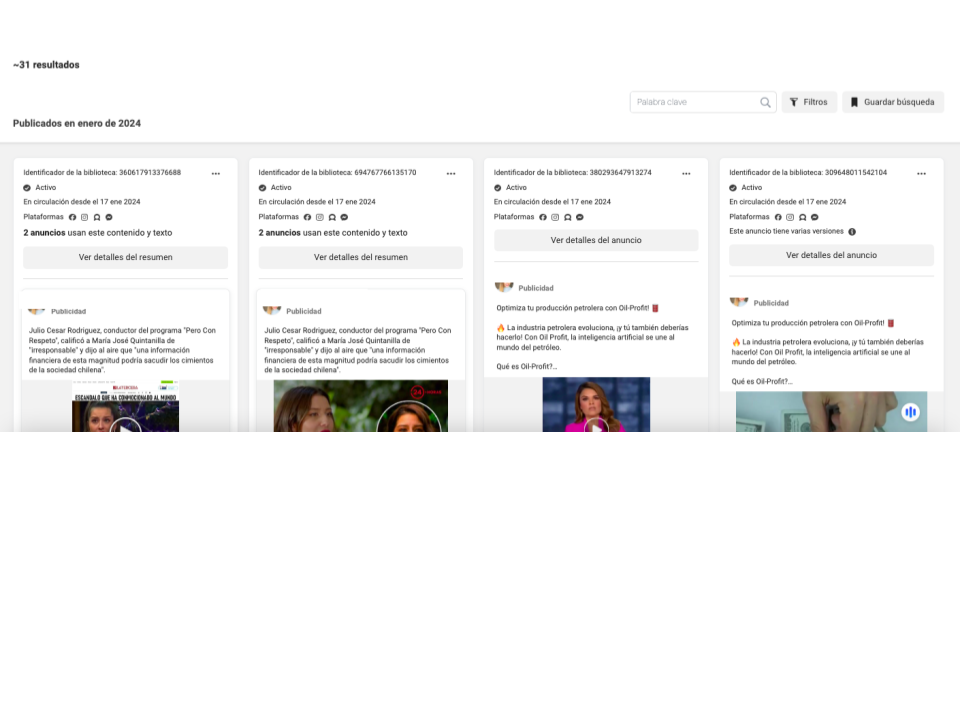Open Ver detalles del anuncio in third card
960x720 pixels.
pyautogui.click(x=596, y=240)
